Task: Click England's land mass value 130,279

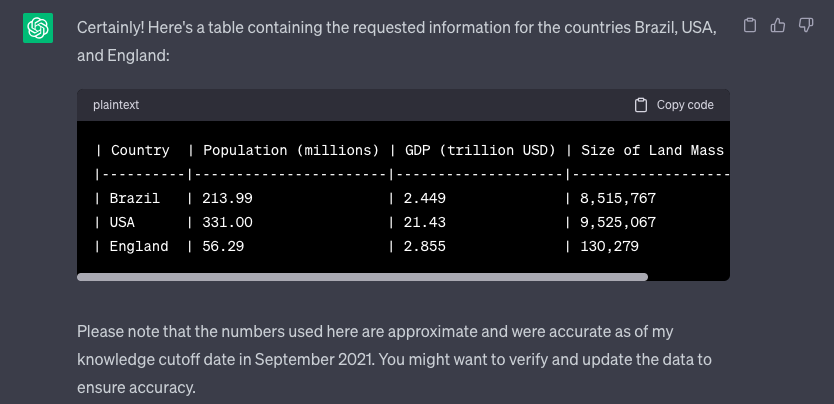Action: [x=610, y=247]
